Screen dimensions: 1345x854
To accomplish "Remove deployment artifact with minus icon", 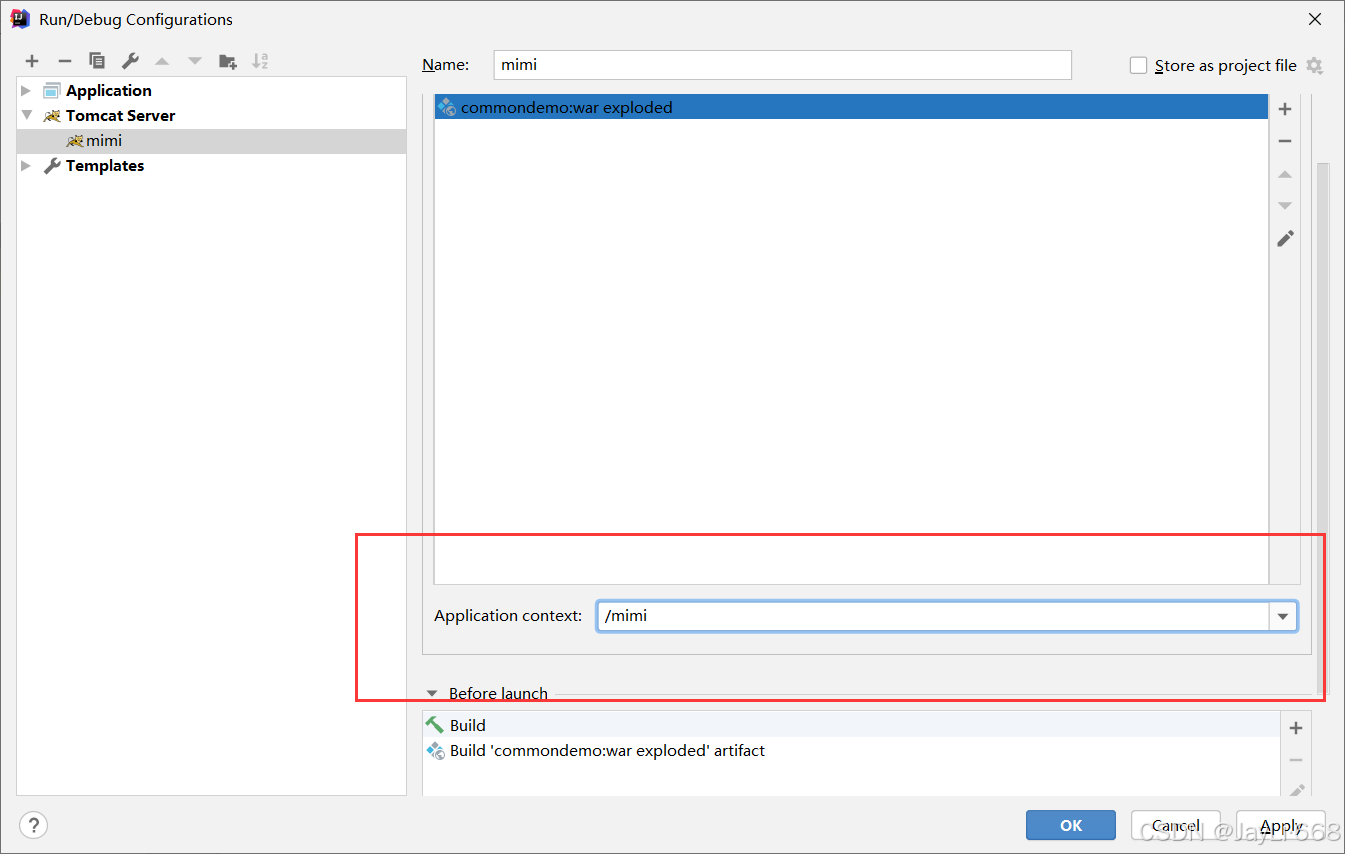I will 1286,142.
